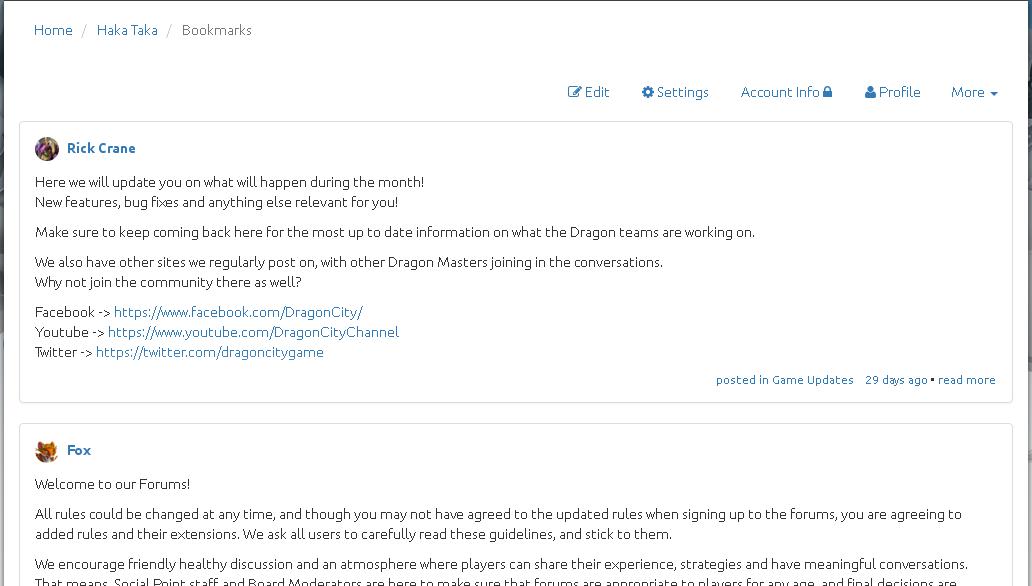Click the More dropdown caret arrow
1032x586 pixels.
[994, 93]
